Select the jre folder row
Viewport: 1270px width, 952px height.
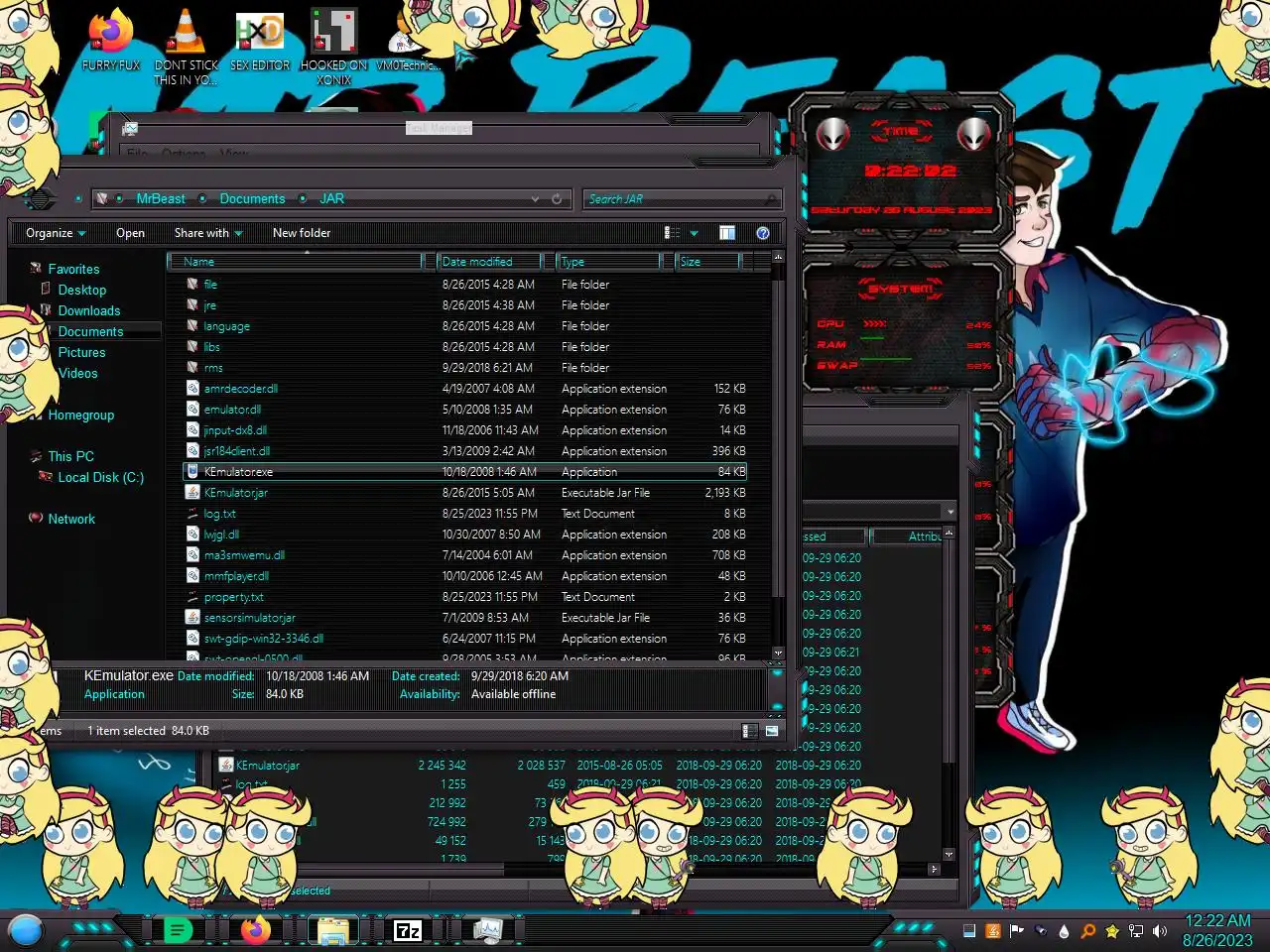click(x=466, y=305)
